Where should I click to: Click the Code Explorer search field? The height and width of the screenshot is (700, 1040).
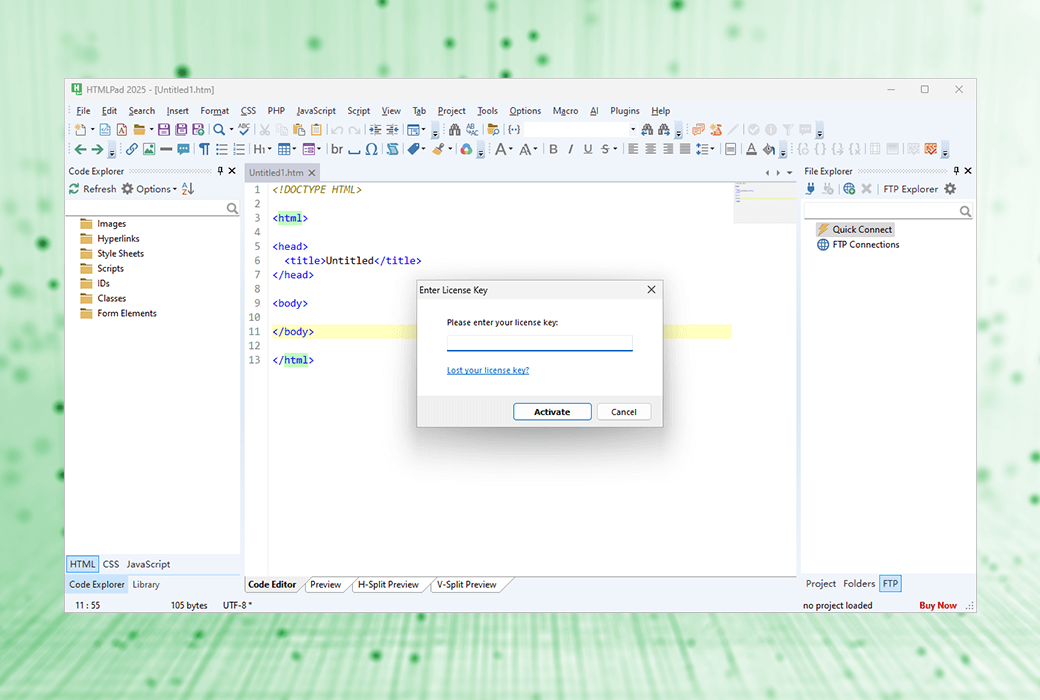click(153, 208)
